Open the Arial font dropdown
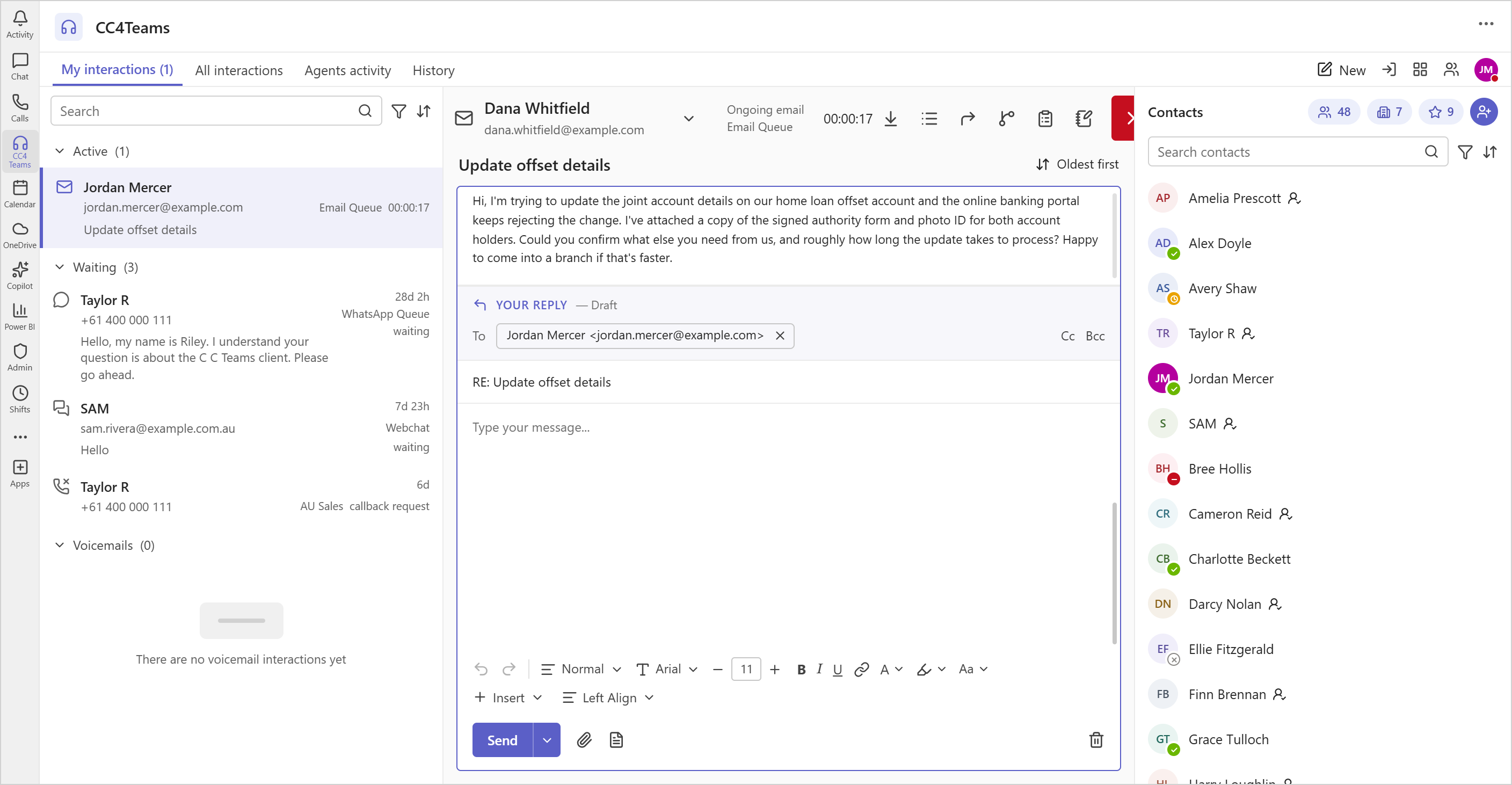The width and height of the screenshot is (1512, 785). (x=667, y=670)
